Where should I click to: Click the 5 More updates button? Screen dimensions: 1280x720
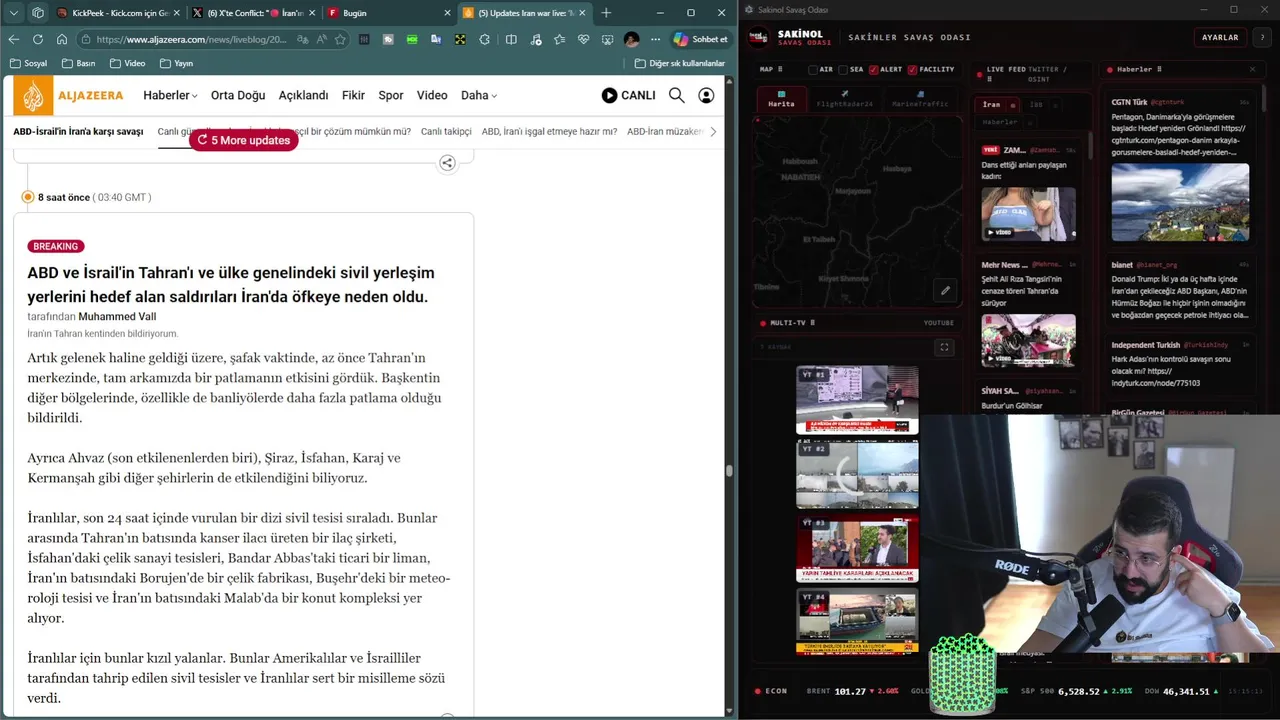tap(244, 140)
